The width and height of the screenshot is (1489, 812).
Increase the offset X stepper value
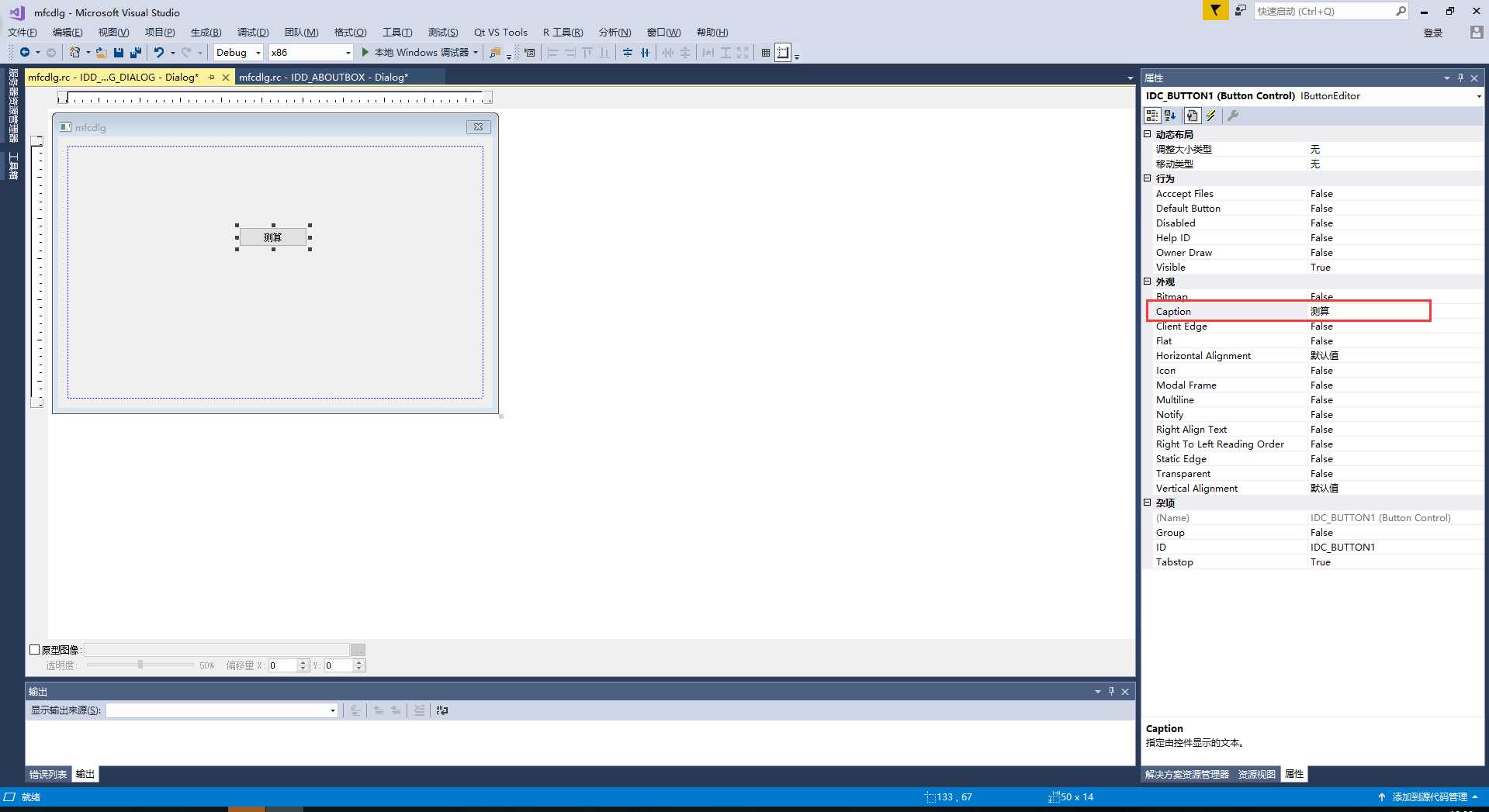(x=303, y=662)
